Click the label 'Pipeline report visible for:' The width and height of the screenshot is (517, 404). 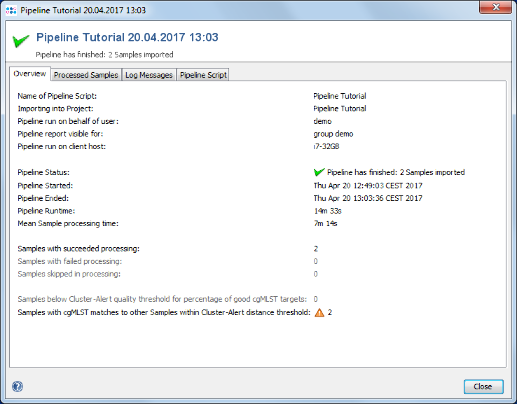(60, 134)
